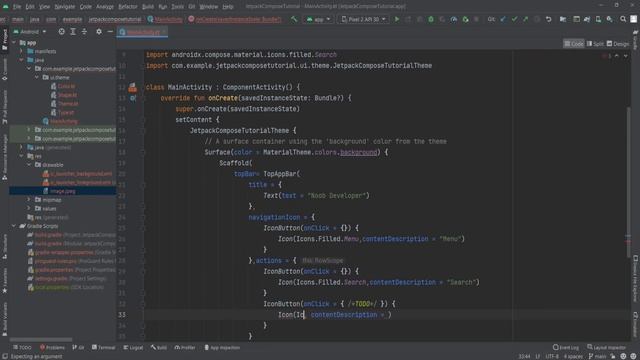Click the class gutter icon on line 12
640x360 pixels.
click(133, 87)
